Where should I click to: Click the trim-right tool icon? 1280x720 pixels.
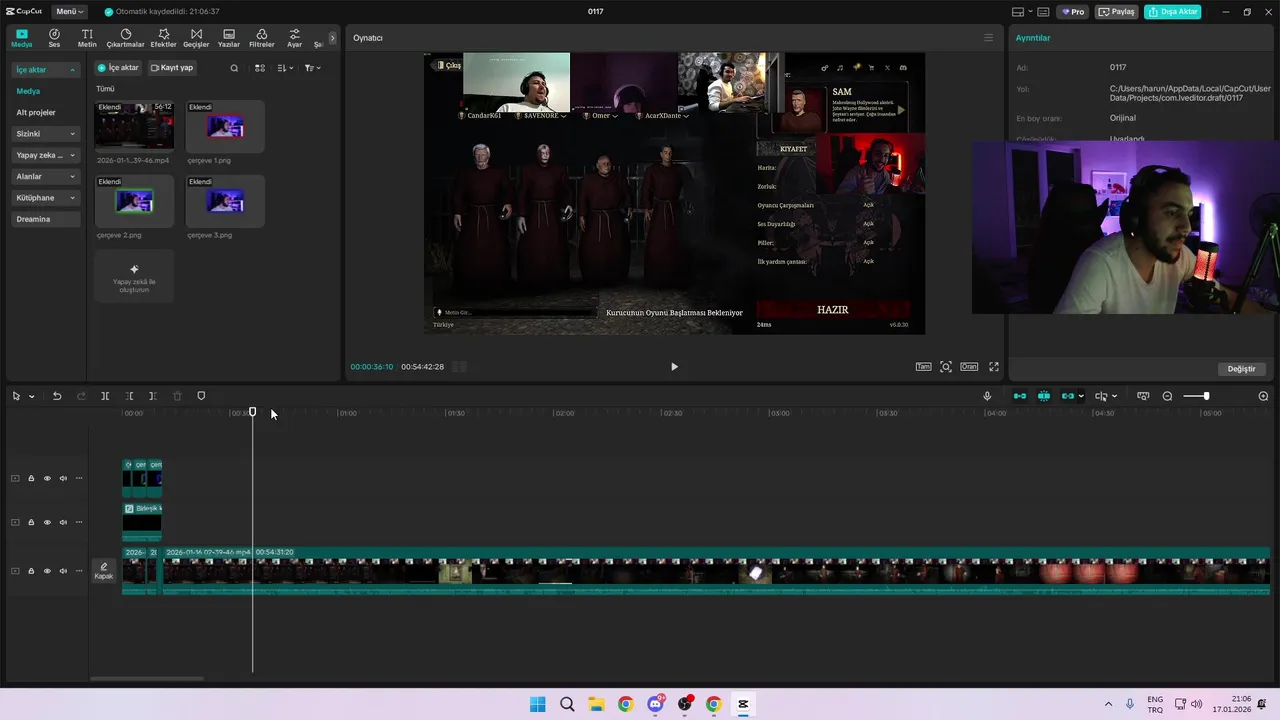[x=152, y=396]
